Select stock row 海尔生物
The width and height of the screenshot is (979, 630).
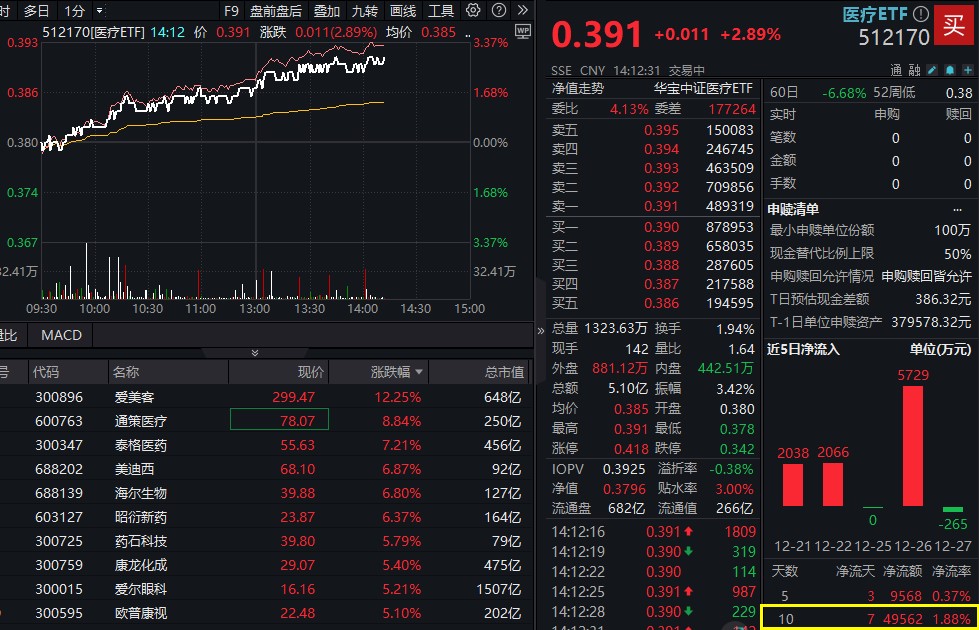[x=267, y=493]
